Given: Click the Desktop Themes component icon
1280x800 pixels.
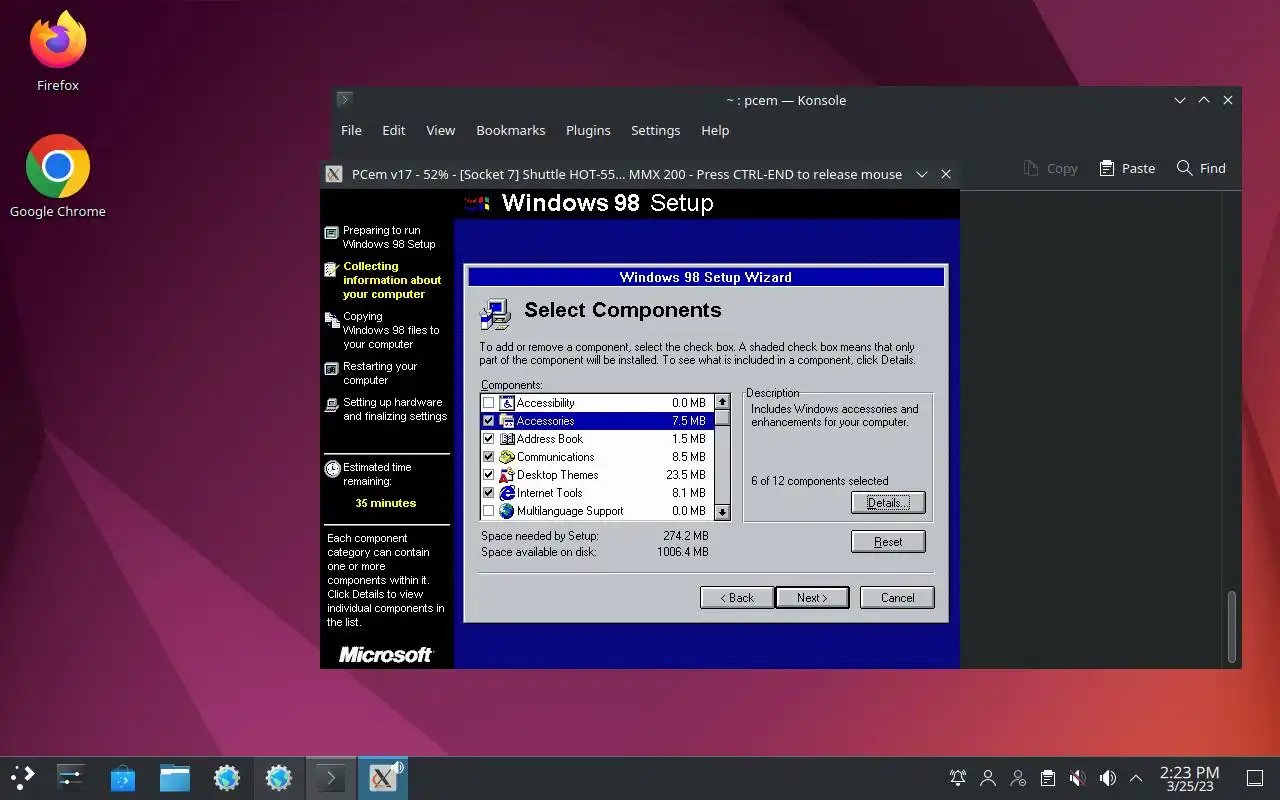Looking at the screenshot, I should pyautogui.click(x=507, y=475).
